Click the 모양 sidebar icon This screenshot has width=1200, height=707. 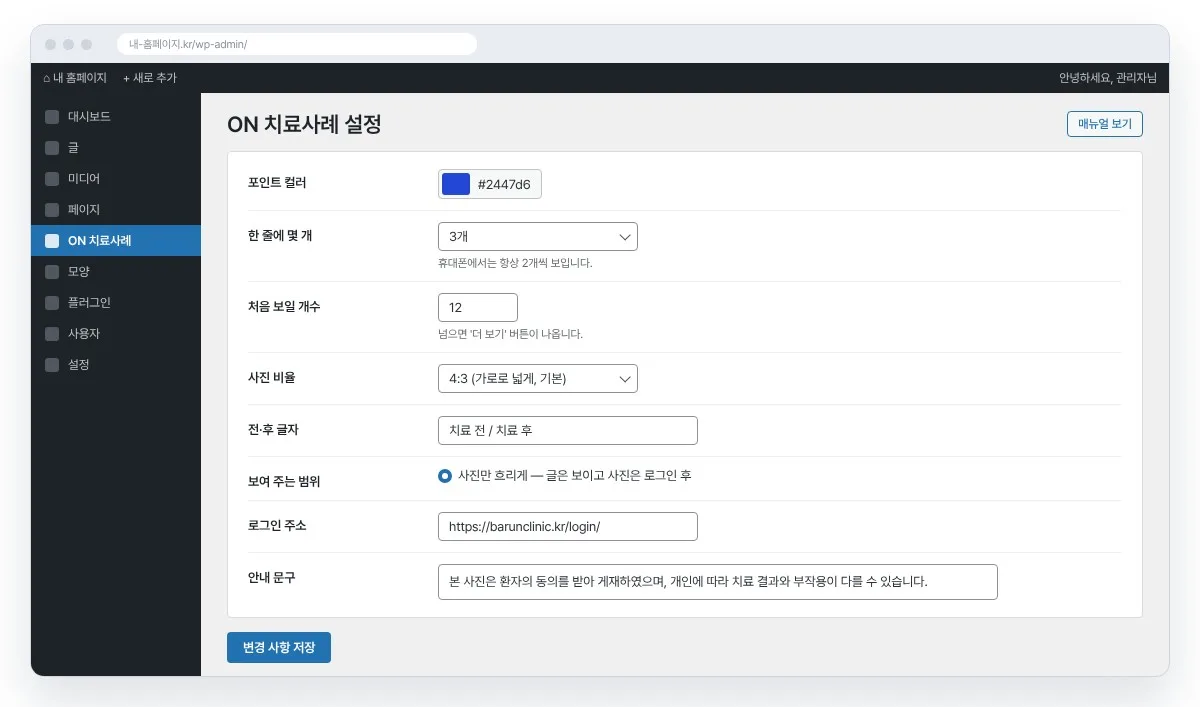point(52,272)
